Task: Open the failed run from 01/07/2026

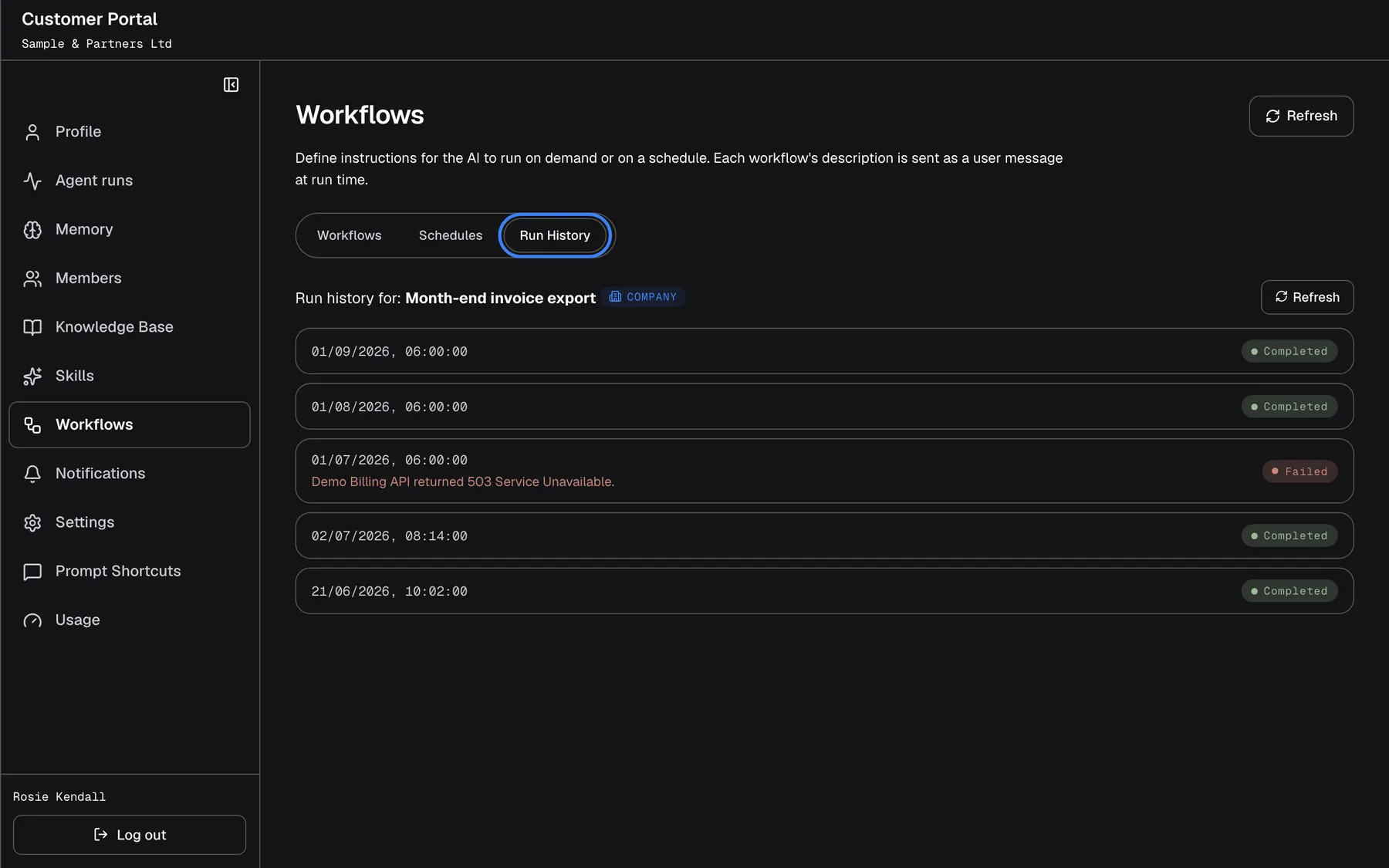Action: coord(824,471)
